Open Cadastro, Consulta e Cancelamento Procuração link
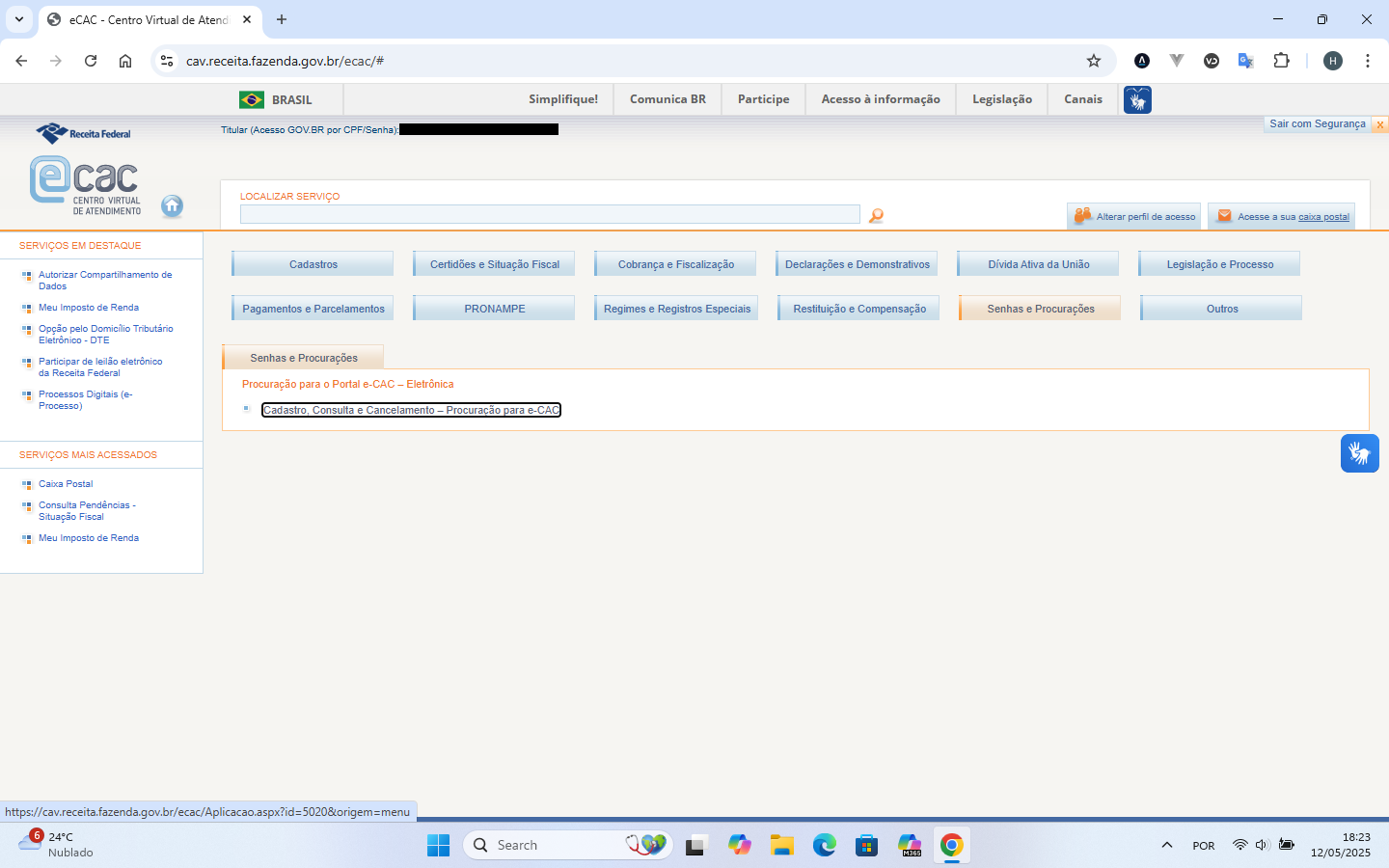This screenshot has width=1389, height=868. point(411,410)
